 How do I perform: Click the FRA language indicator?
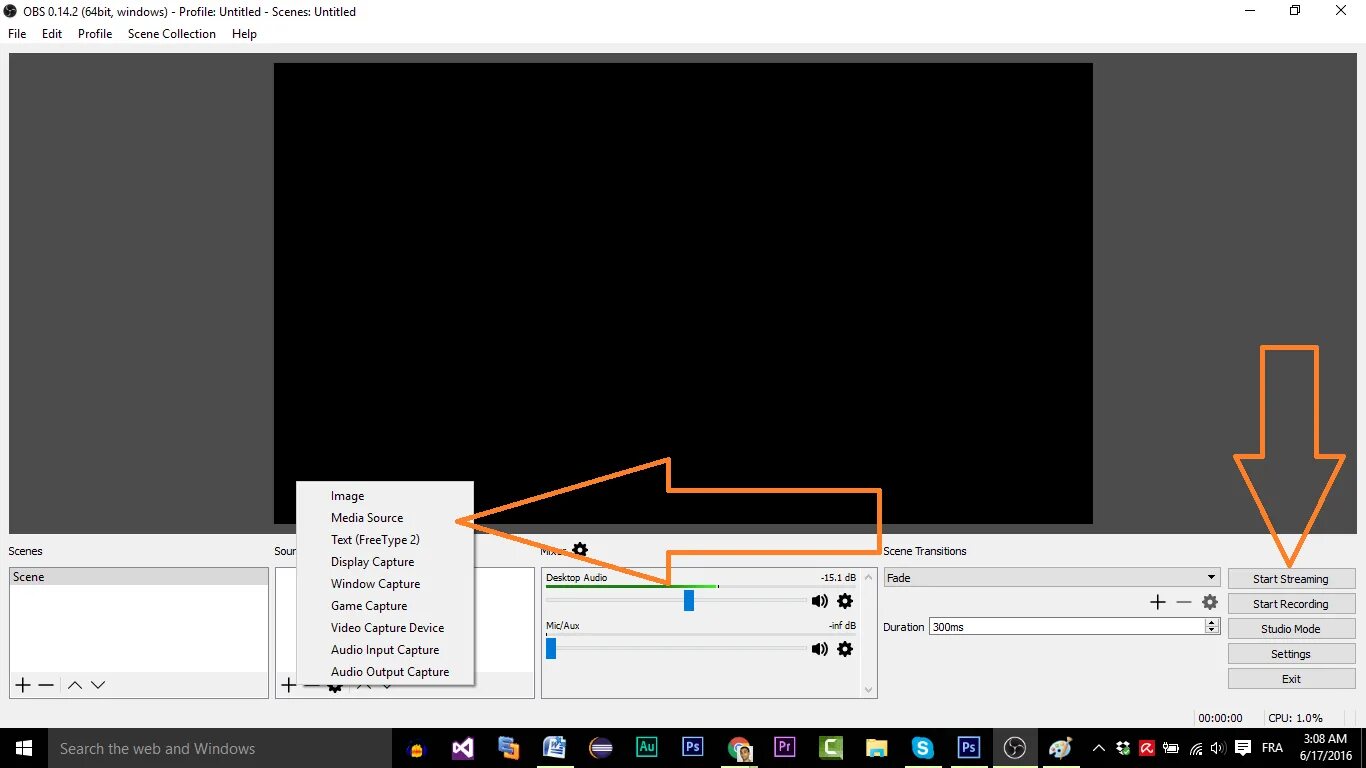coord(1272,748)
